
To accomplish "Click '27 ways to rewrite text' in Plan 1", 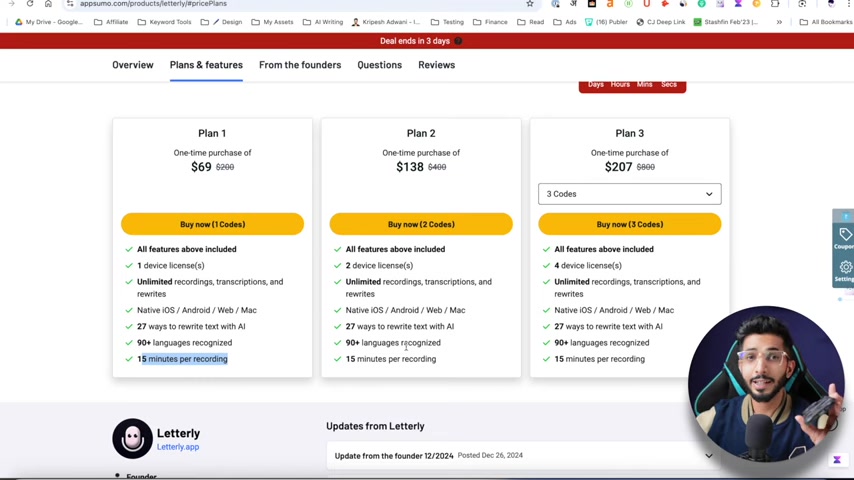I will point(191,326).
